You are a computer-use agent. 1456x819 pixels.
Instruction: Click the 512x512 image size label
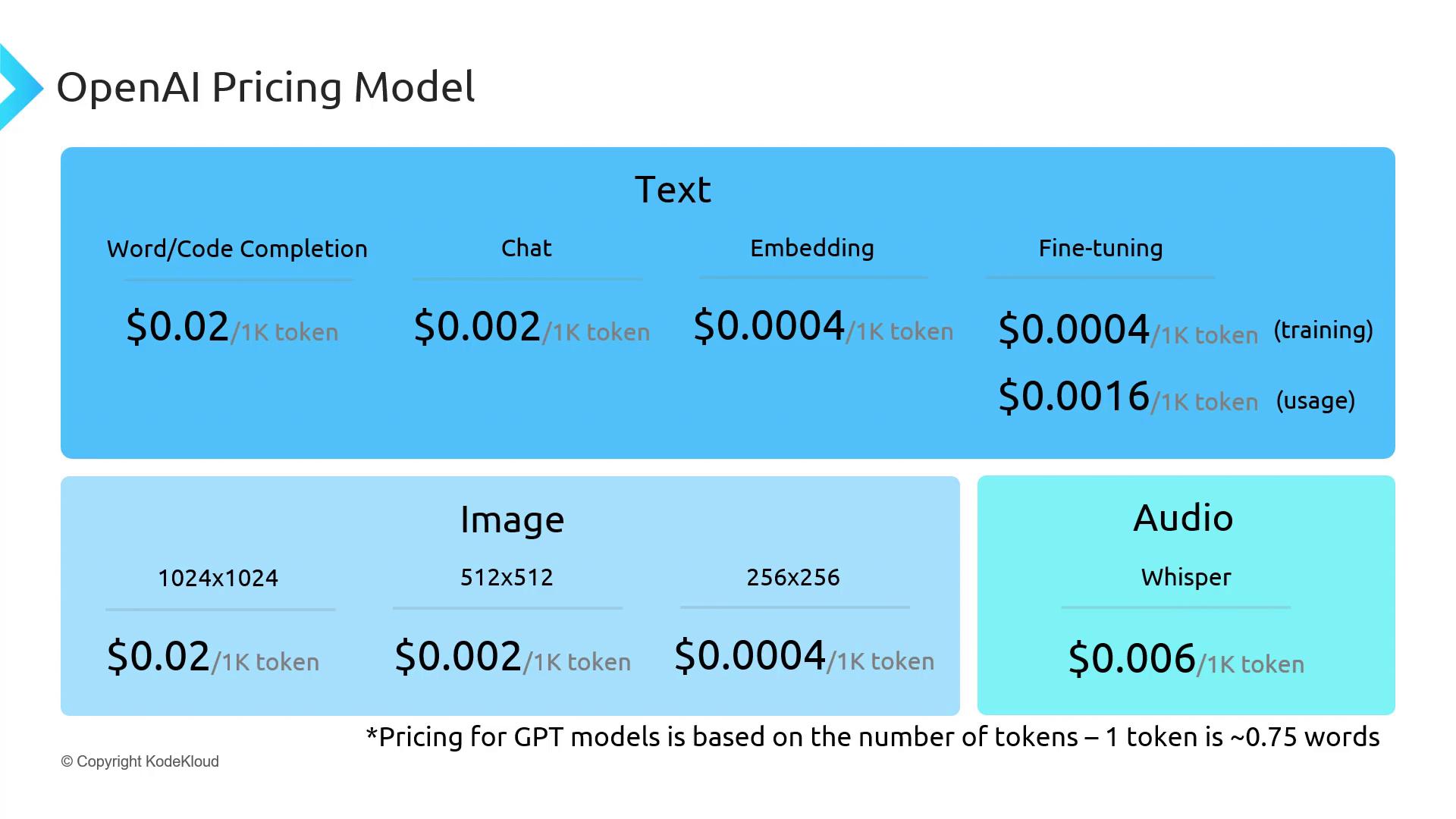(x=507, y=577)
